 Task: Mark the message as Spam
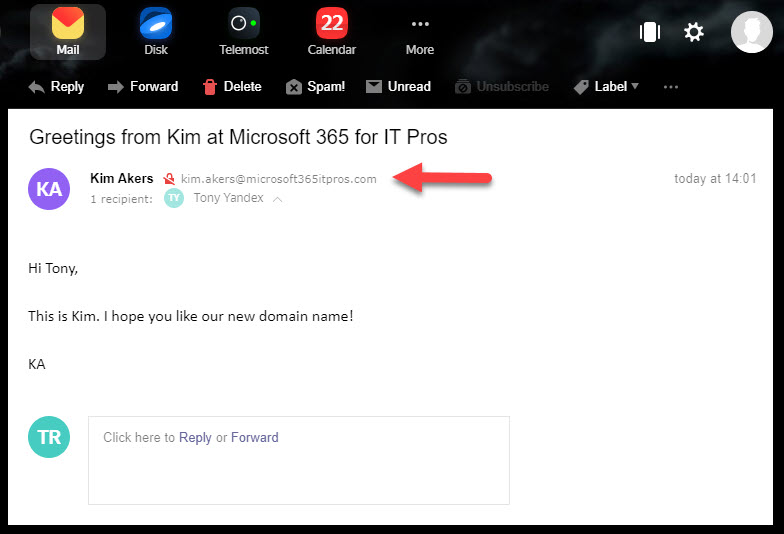316,86
